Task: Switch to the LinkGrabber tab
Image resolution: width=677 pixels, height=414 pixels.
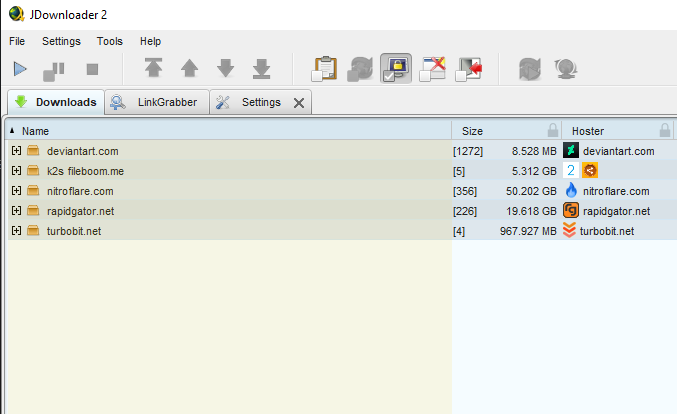Action: pyautogui.click(x=157, y=102)
